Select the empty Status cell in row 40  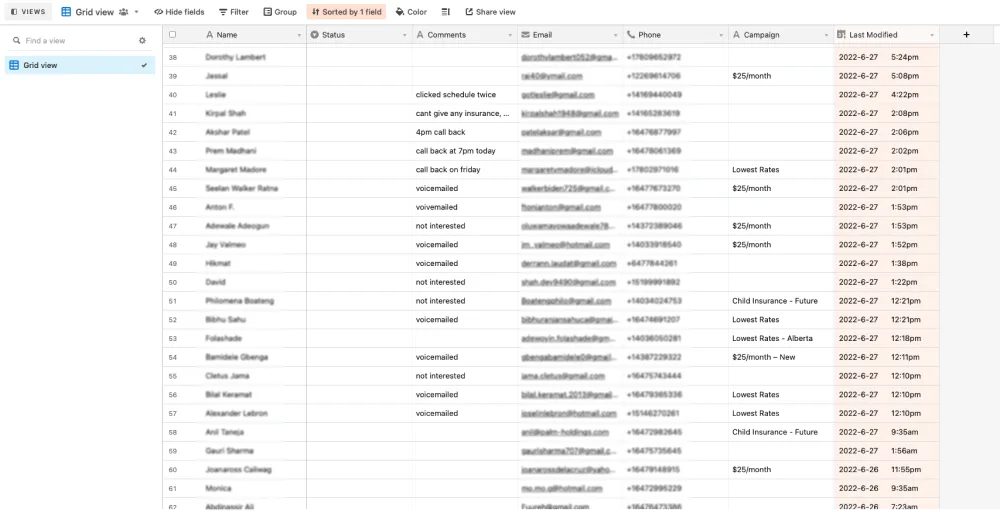[x=360, y=94]
